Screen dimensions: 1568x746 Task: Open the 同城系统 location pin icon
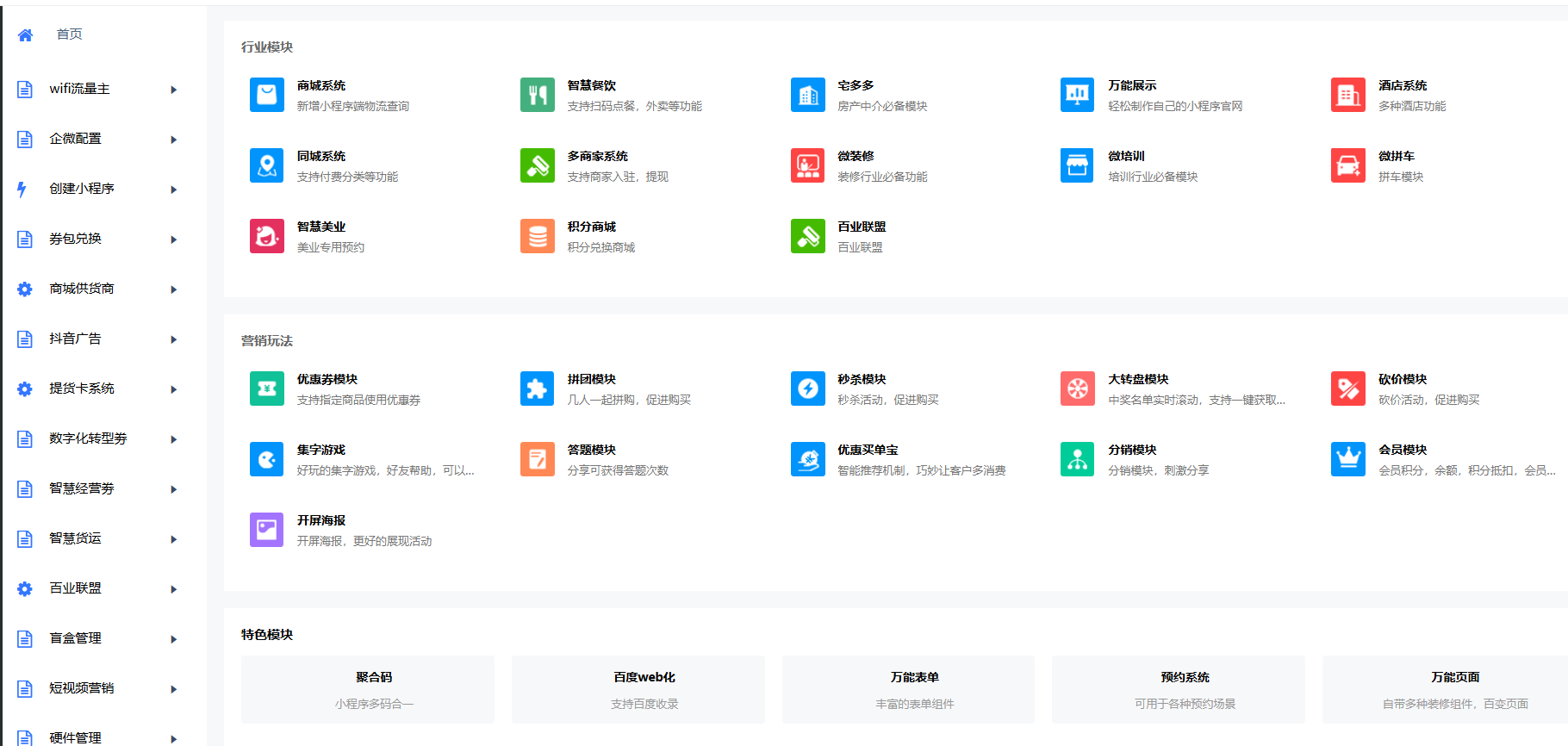(267, 165)
